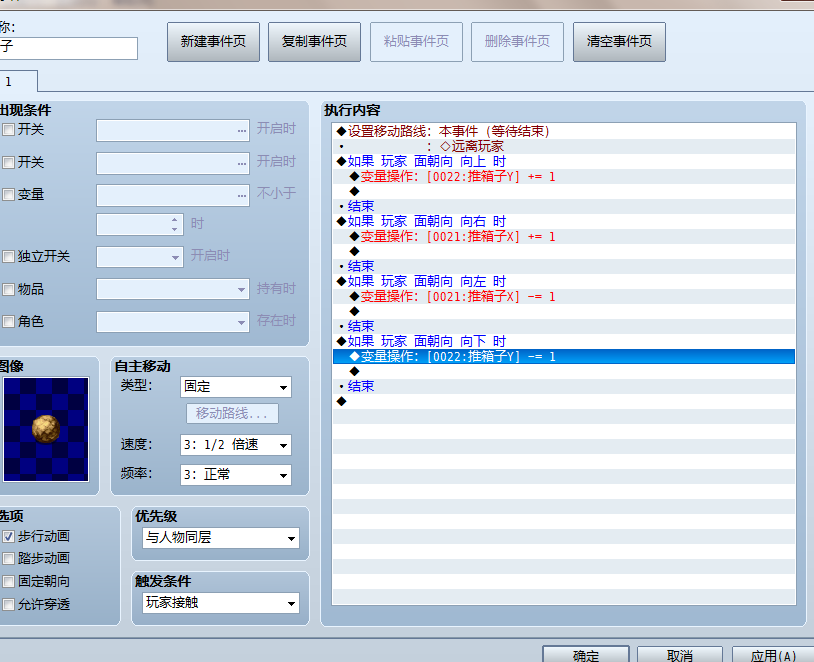The width and height of the screenshot is (814, 662).
Task: Select event page tab 1
Action: 18,82
